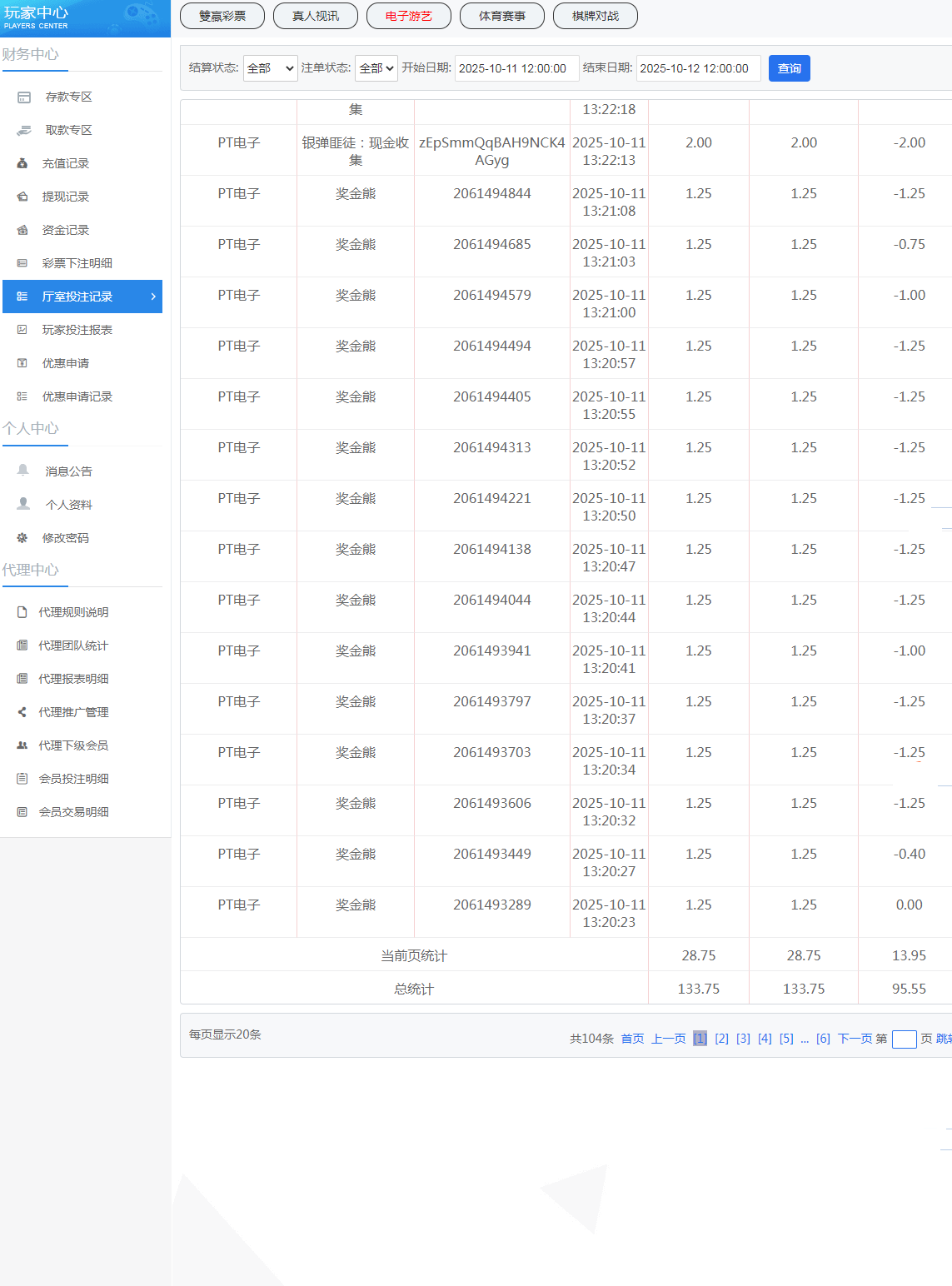Switch to the 体育赛事 tab
The image size is (952, 1286).
(502, 16)
